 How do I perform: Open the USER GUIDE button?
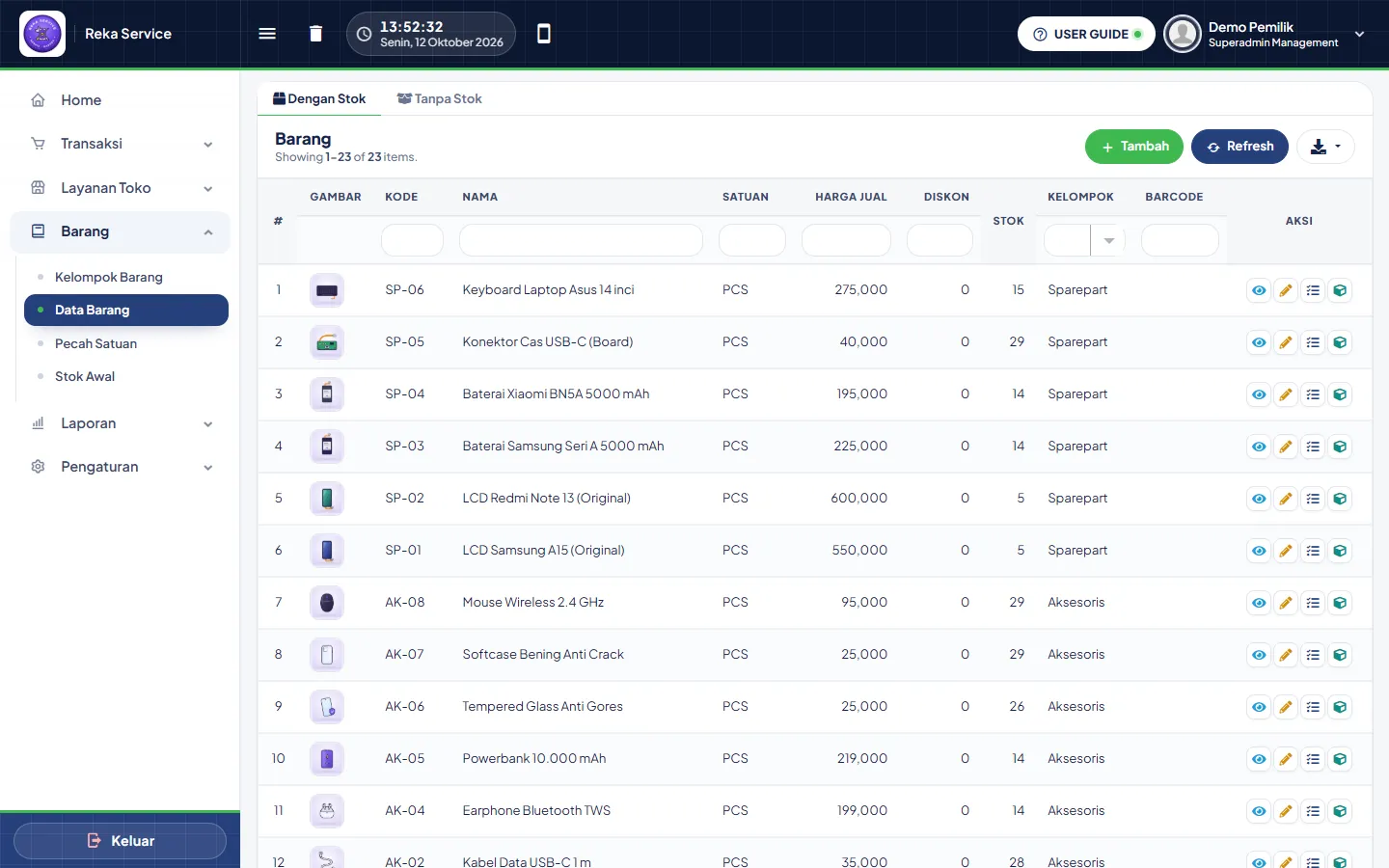point(1086,34)
